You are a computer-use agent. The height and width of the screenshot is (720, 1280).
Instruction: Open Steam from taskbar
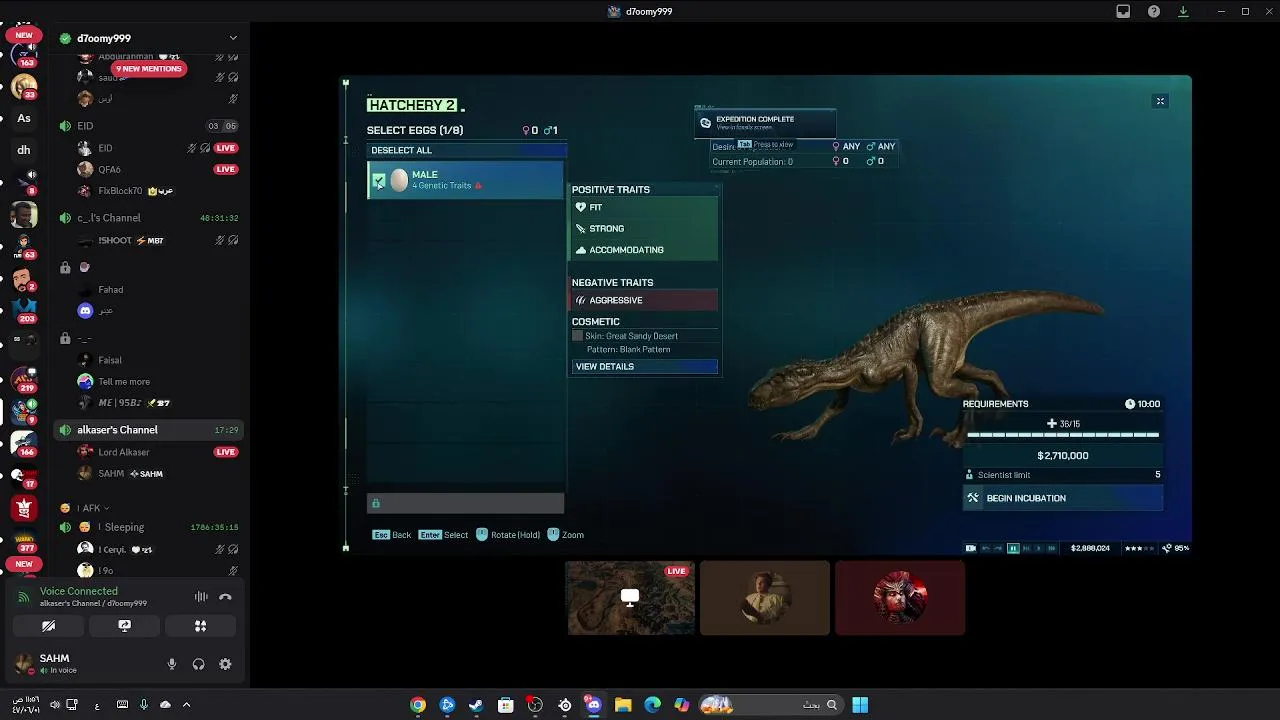476,705
